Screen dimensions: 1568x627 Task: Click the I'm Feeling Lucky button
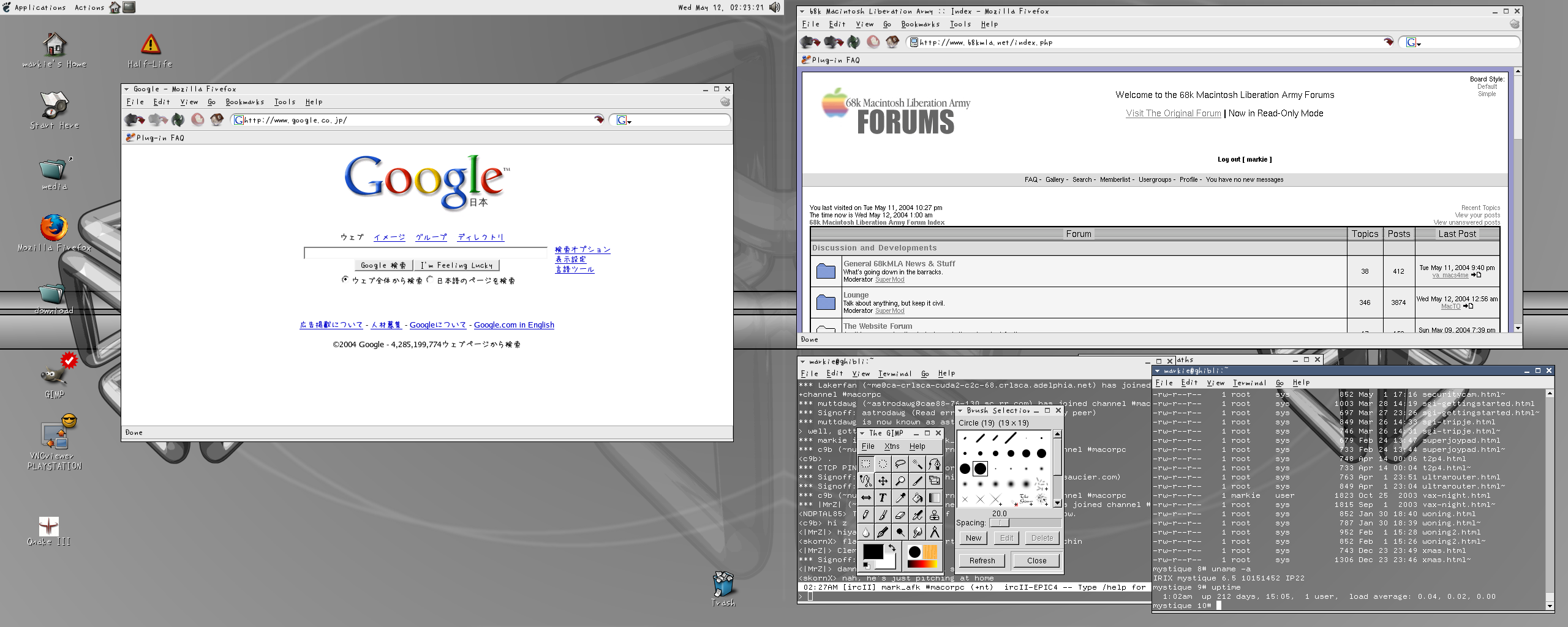457,265
